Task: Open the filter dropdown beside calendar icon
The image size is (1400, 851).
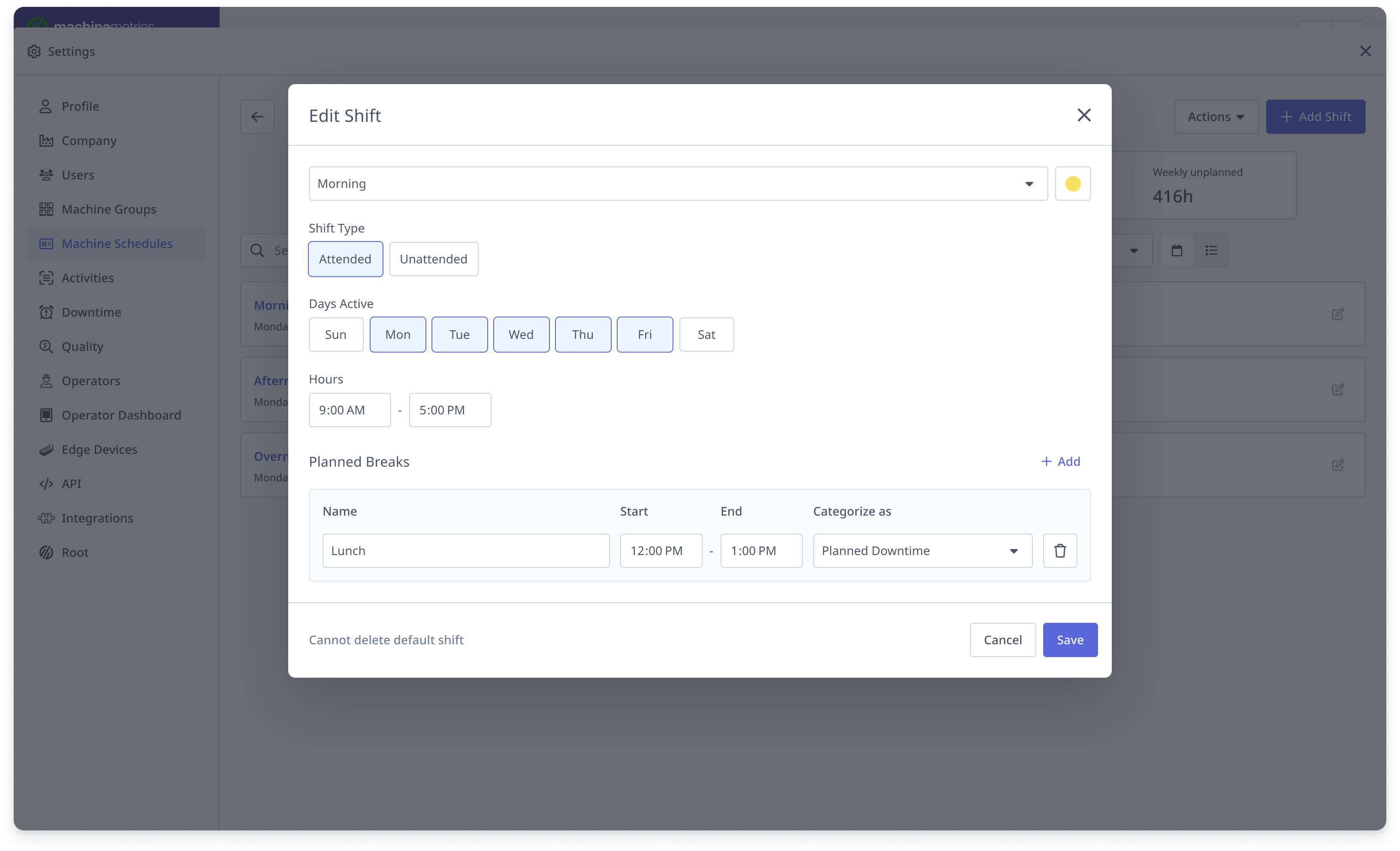Action: click(x=1134, y=250)
